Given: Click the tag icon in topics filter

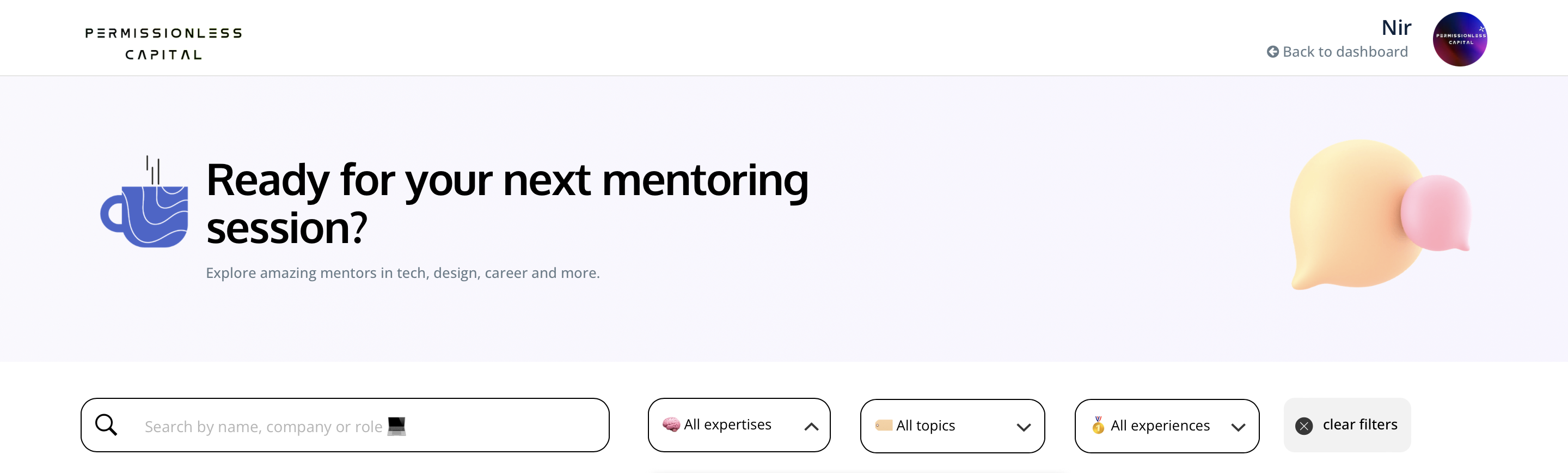Looking at the screenshot, I should (883, 425).
